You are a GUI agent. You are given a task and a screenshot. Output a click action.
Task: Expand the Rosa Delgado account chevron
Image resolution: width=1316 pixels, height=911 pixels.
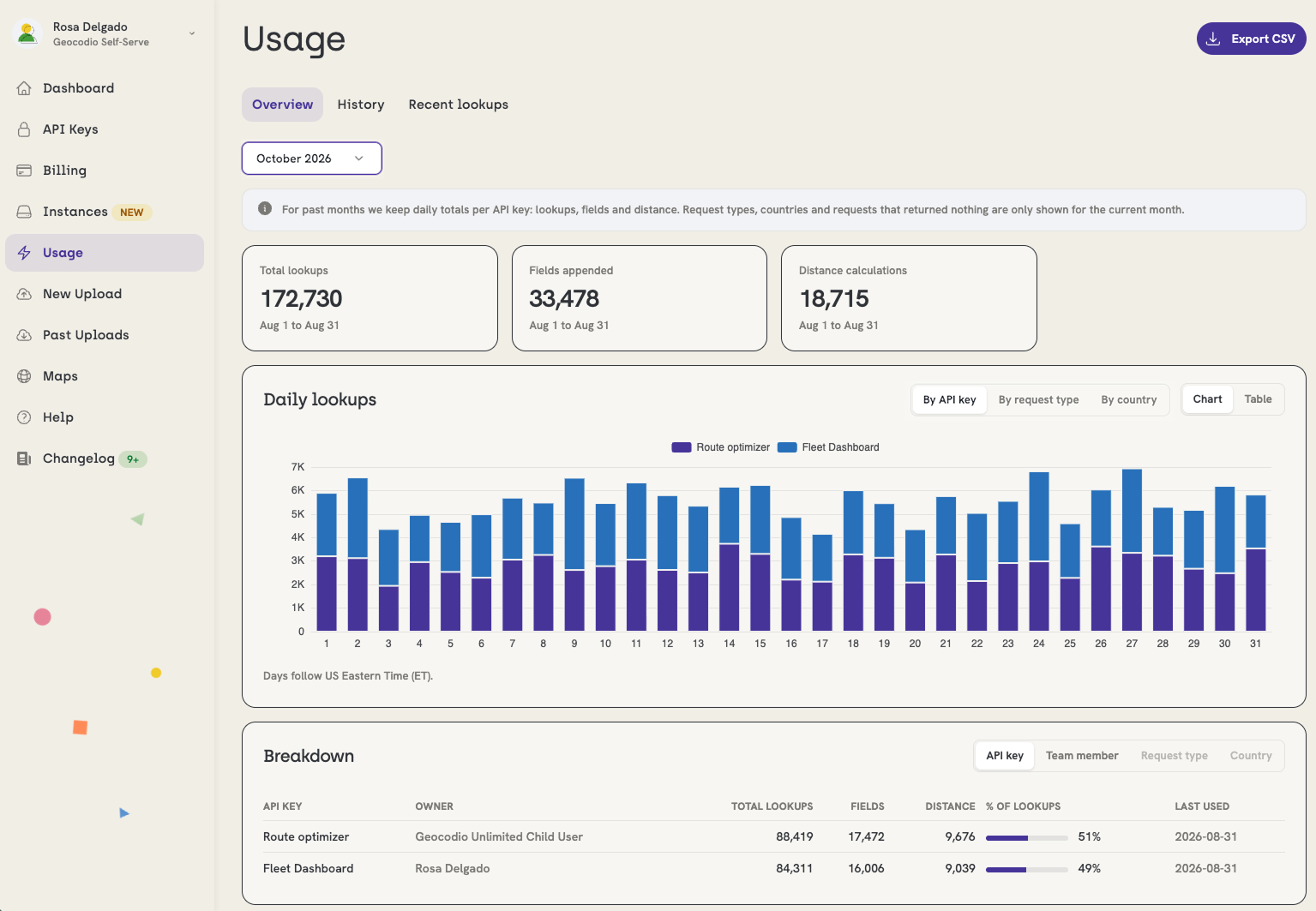(x=192, y=33)
